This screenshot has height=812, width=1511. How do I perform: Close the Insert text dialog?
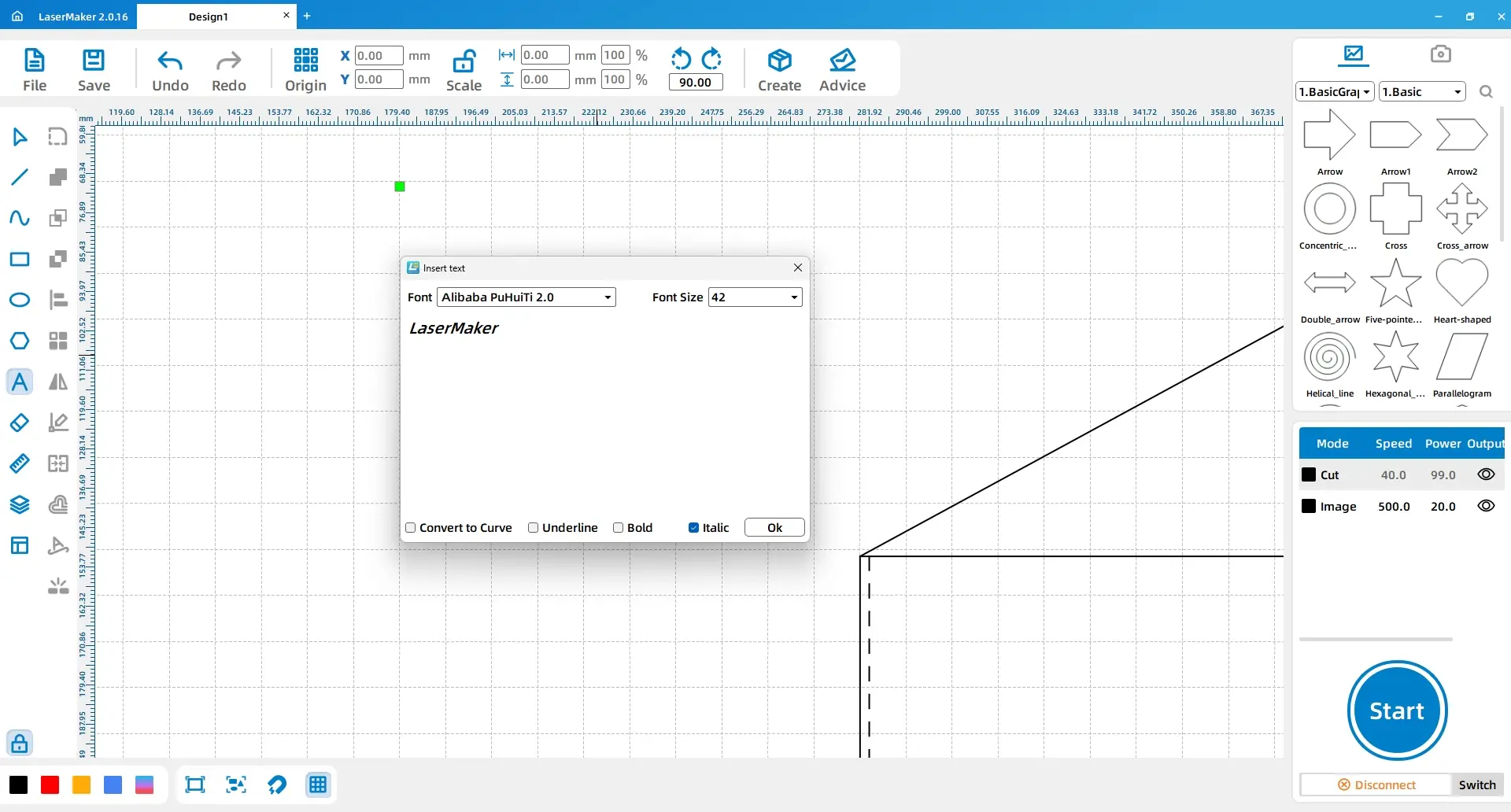pos(798,268)
